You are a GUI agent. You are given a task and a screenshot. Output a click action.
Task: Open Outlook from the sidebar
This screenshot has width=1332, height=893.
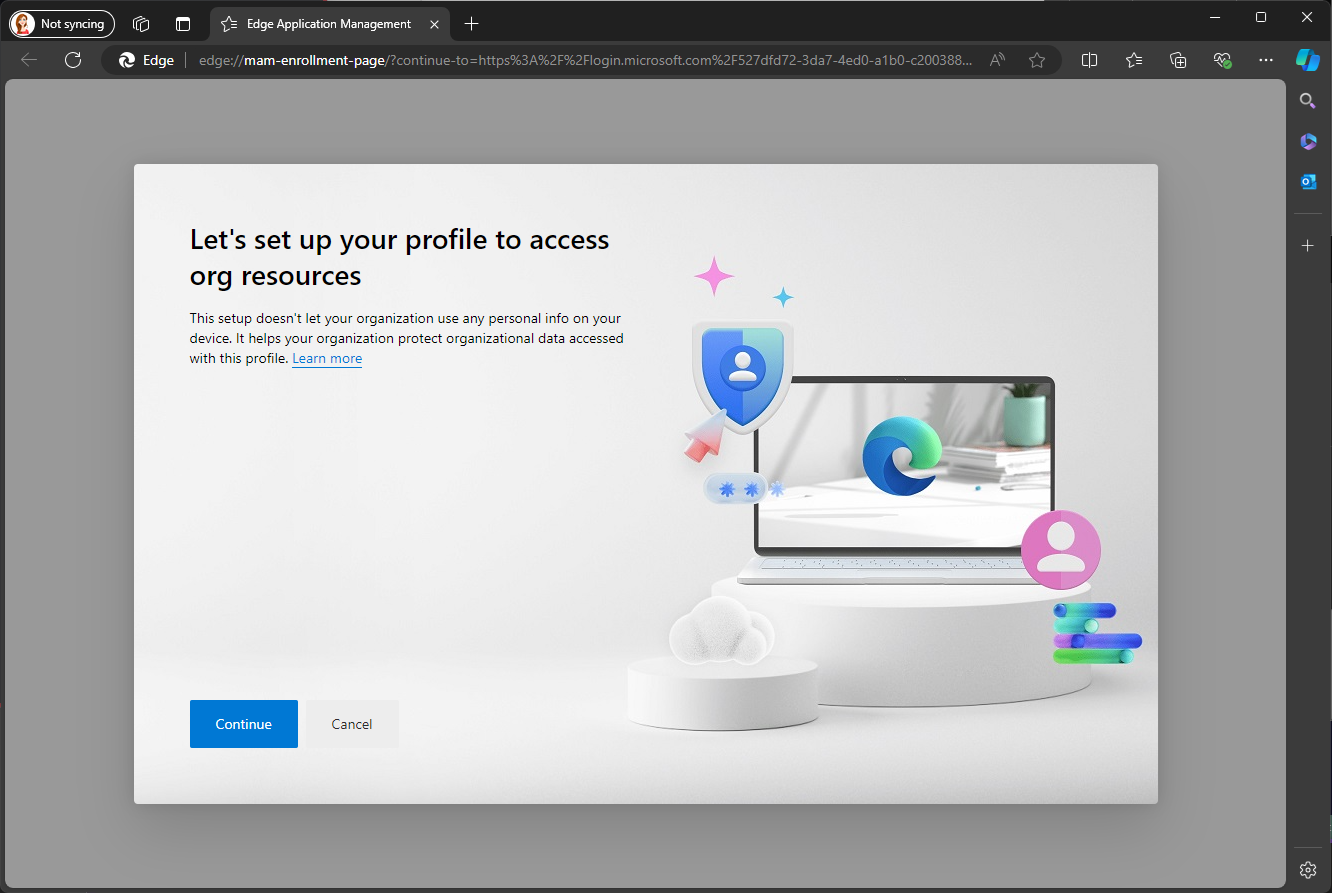point(1307,181)
